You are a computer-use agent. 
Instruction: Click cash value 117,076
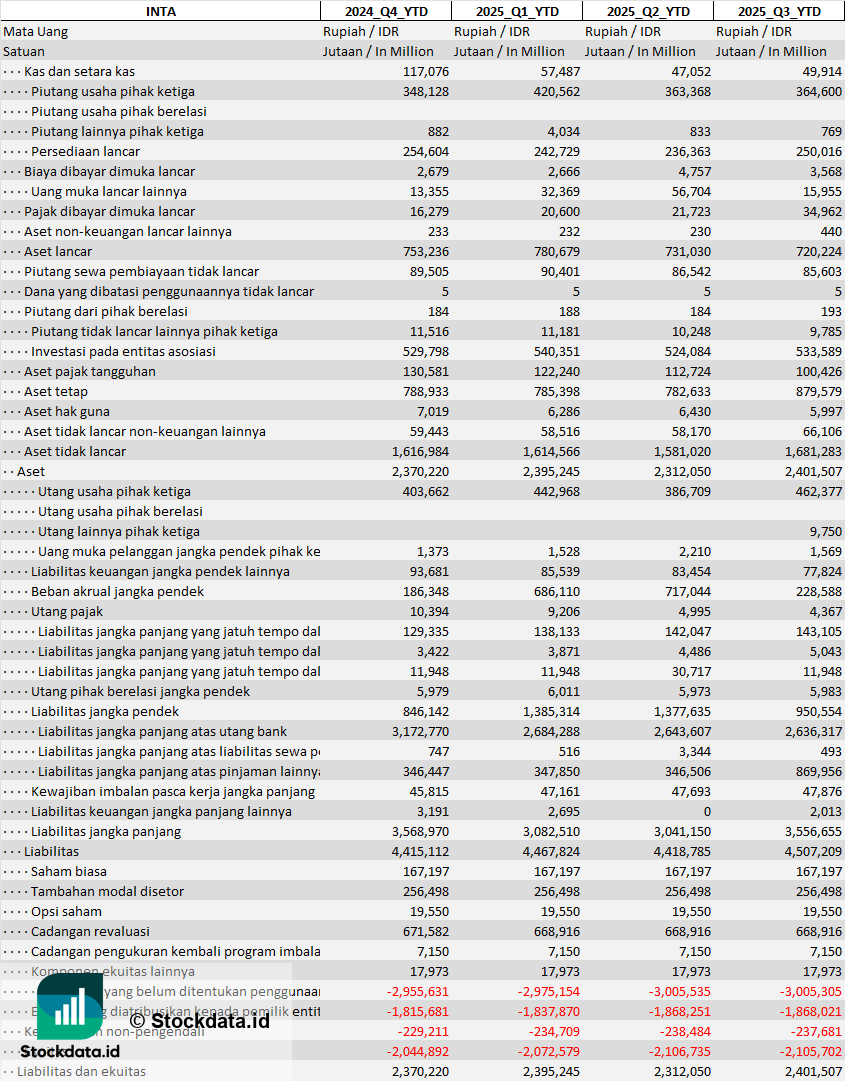[426, 72]
